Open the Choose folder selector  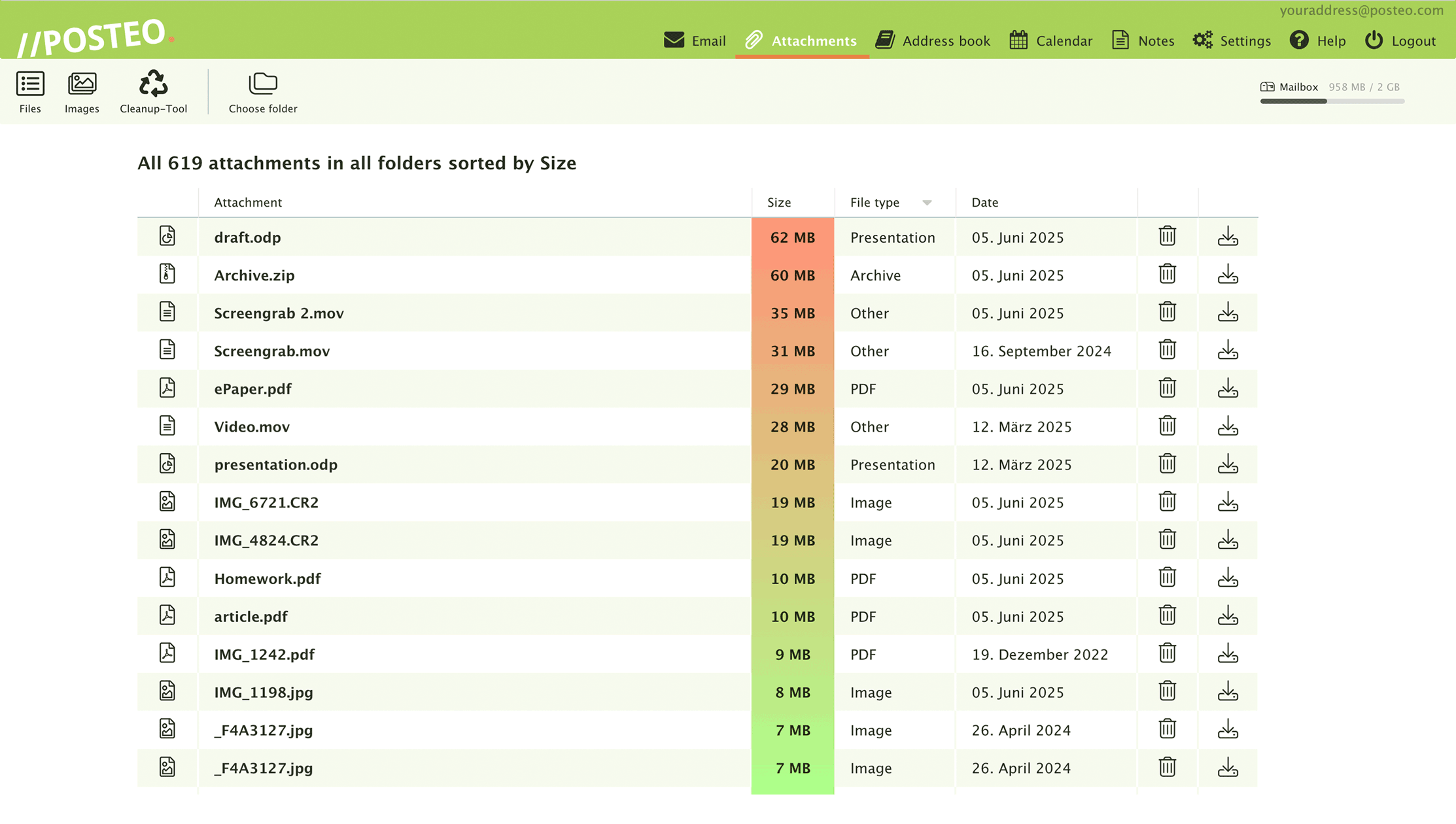[262, 92]
